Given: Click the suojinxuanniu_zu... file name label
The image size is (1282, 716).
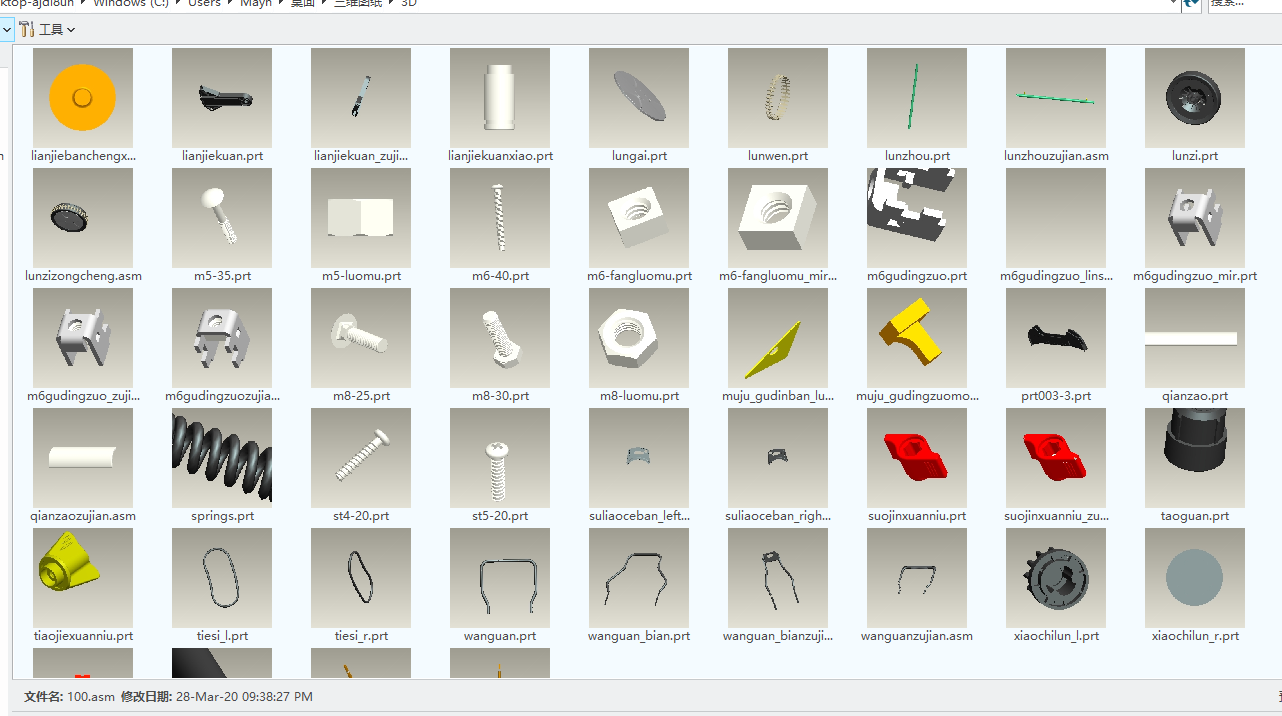Looking at the screenshot, I should (x=1056, y=516).
